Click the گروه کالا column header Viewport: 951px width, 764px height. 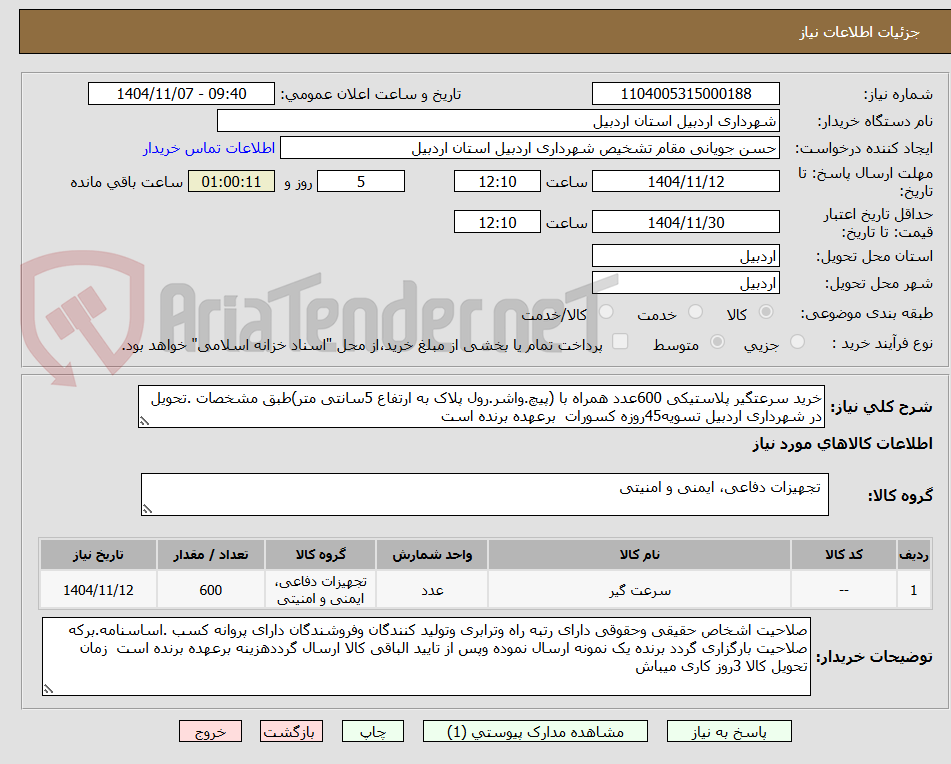(320, 555)
